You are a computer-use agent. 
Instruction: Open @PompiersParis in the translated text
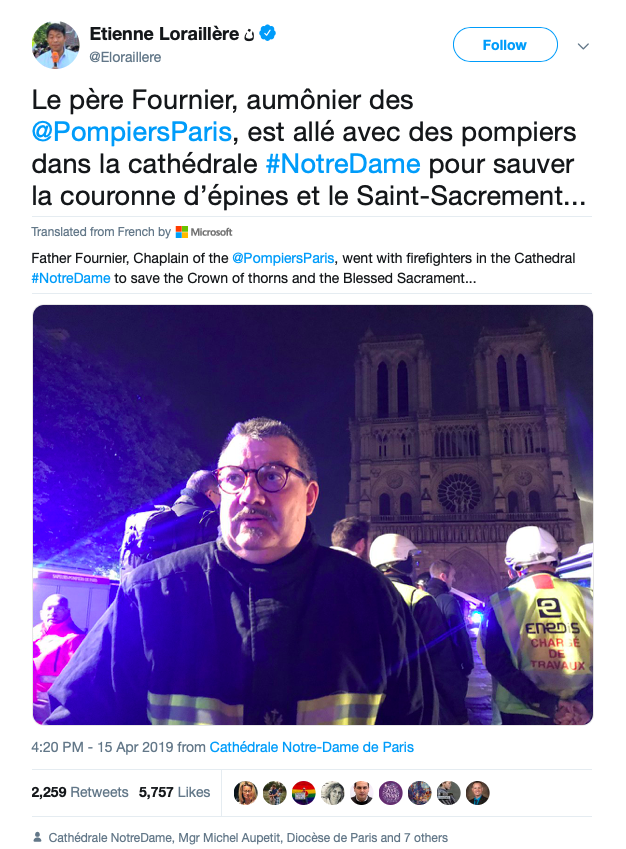(x=283, y=258)
